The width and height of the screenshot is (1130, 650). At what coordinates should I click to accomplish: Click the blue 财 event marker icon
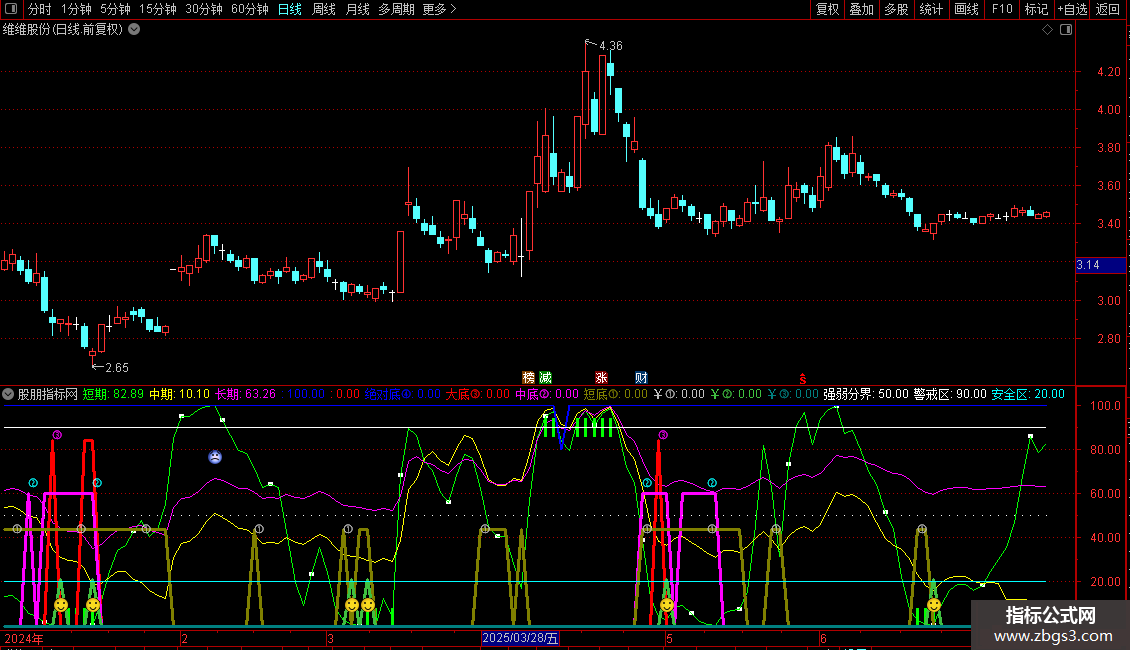641,378
